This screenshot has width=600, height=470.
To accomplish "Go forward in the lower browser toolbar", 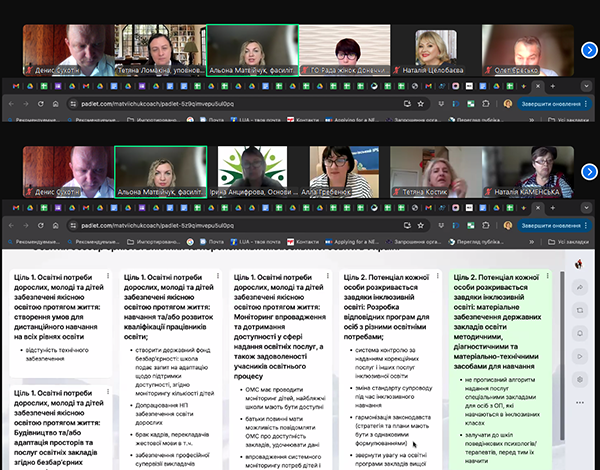I will coord(26,225).
